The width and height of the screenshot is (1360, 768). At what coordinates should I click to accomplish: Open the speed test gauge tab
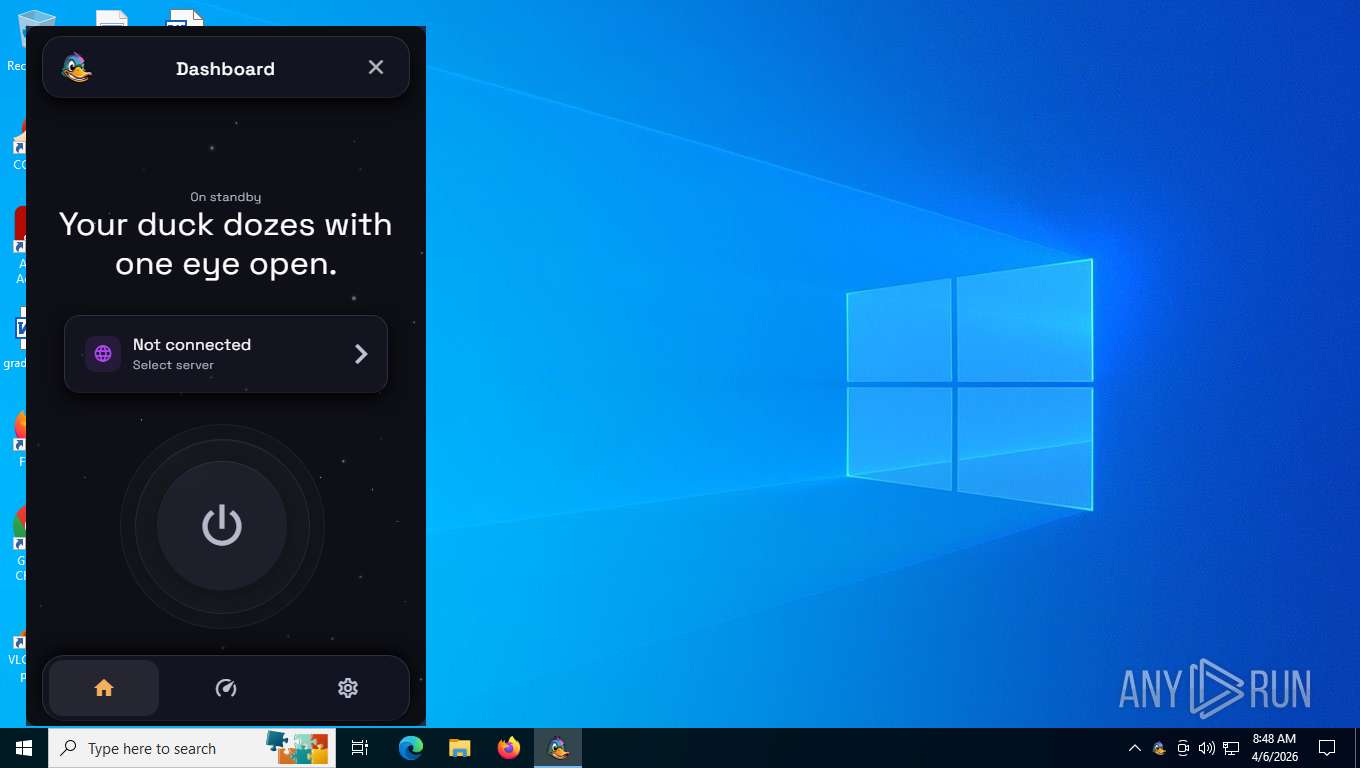226,688
